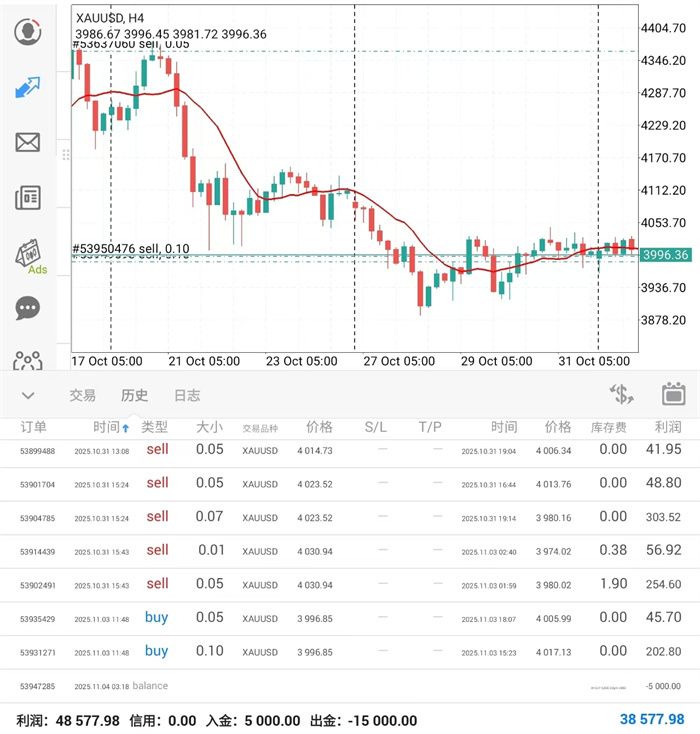The width and height of the screenshot is (700, 734).
Task: Sort by the 交易品种 column header
Action: click(260, 428)
